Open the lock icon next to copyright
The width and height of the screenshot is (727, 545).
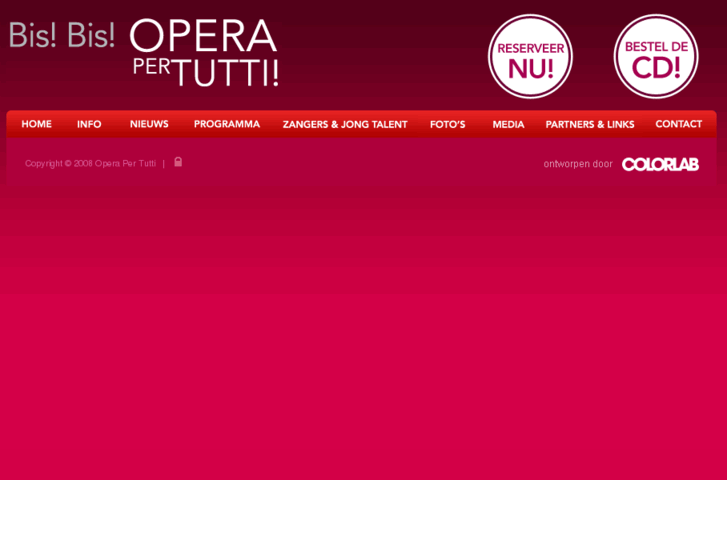tap(178, 162)
